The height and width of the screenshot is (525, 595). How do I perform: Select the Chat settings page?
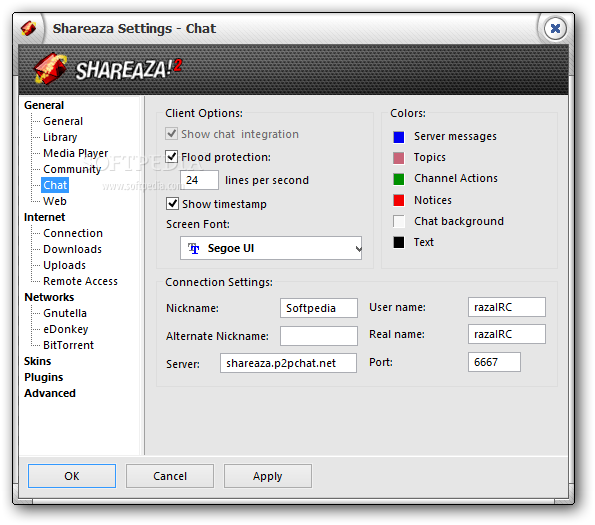55,185
